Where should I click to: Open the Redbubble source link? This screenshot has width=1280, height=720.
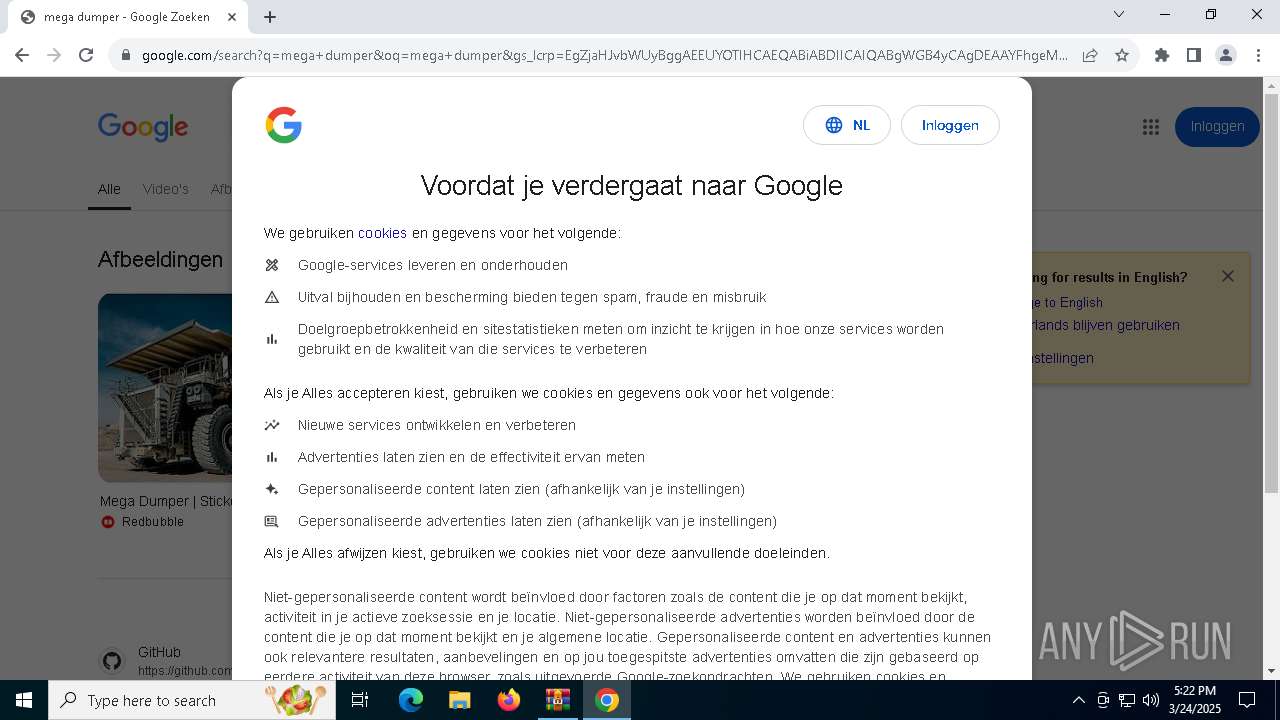point(142,522)
